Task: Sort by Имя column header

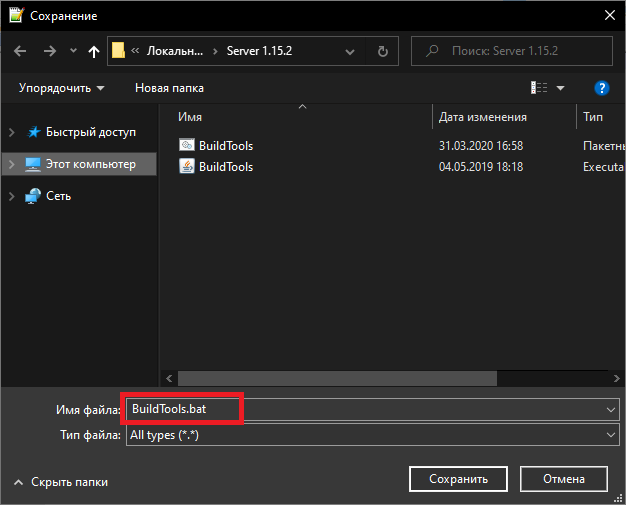Action: [x=190, y=117]
